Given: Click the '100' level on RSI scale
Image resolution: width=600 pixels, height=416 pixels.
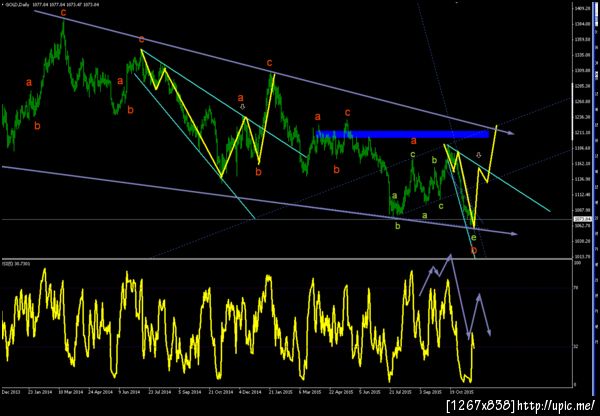Looking at the screenshot, I should coord(577,263).
